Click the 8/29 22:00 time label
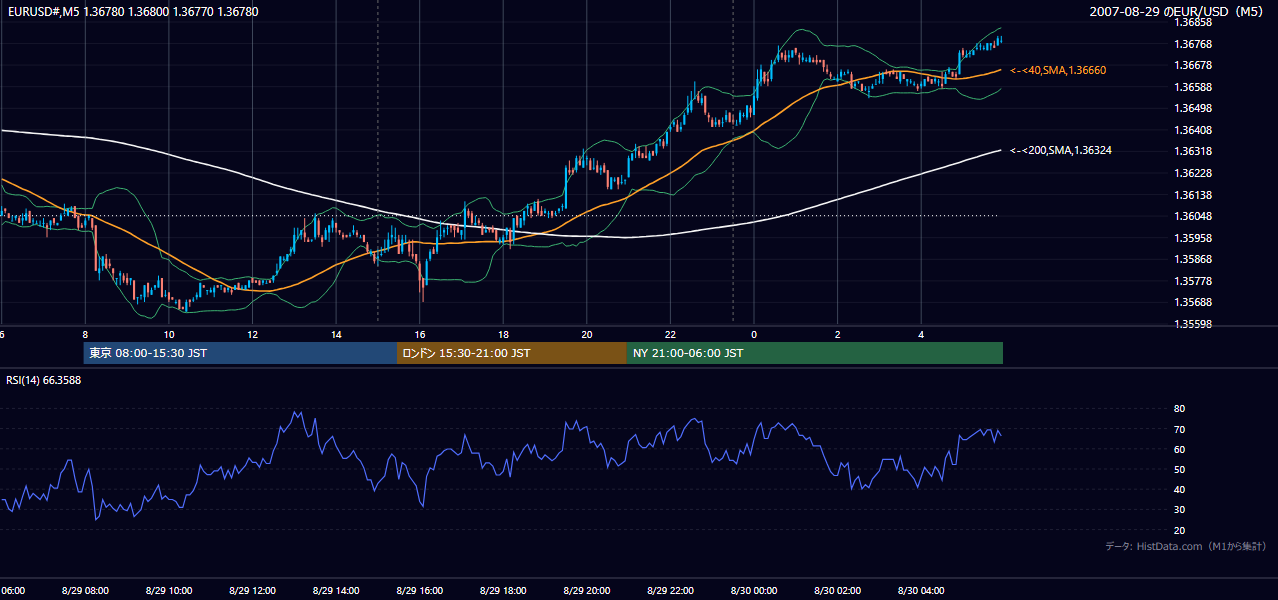This screenshot has height=600, width=1278. pos(670,591)
